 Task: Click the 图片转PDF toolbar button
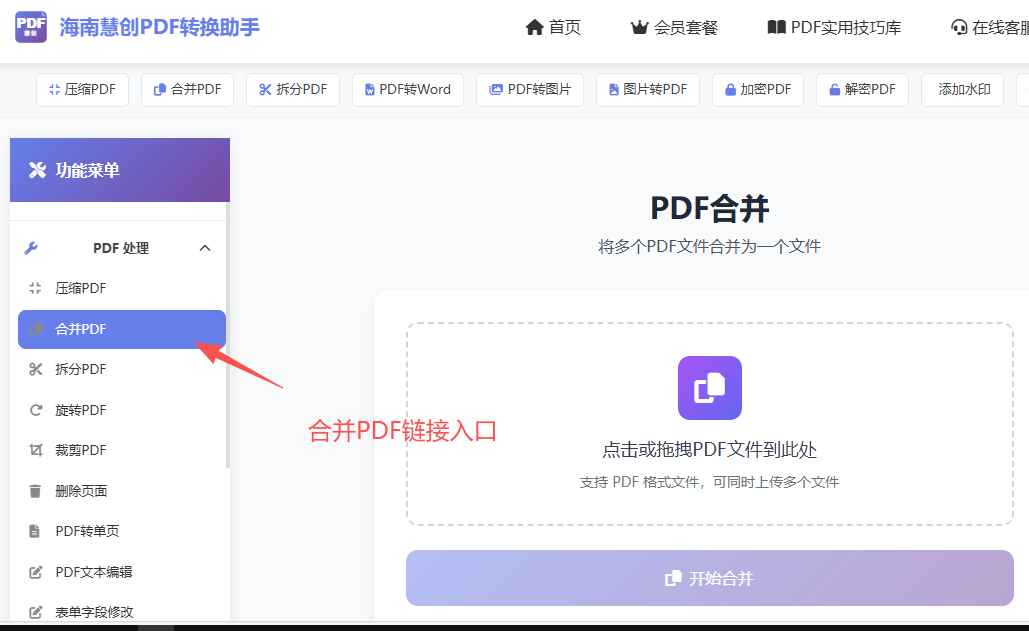pos(648,89)
